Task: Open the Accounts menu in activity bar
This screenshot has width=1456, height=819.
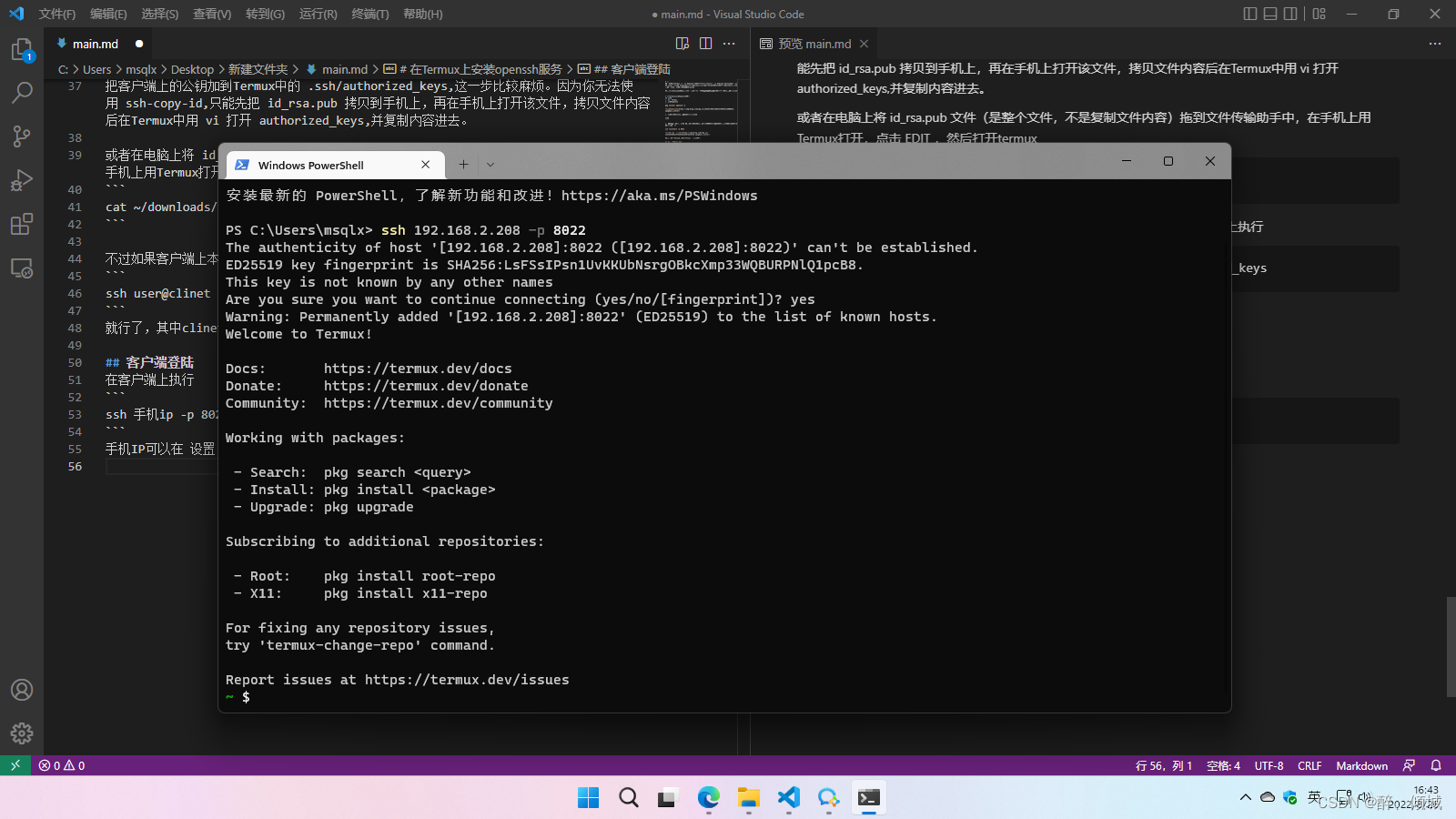Action: (x=22, y=690)
